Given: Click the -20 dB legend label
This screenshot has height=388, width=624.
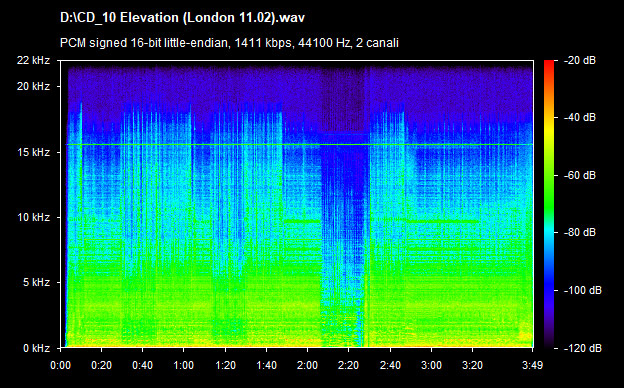Looking at the screenshot, I should tap(580, 60).
